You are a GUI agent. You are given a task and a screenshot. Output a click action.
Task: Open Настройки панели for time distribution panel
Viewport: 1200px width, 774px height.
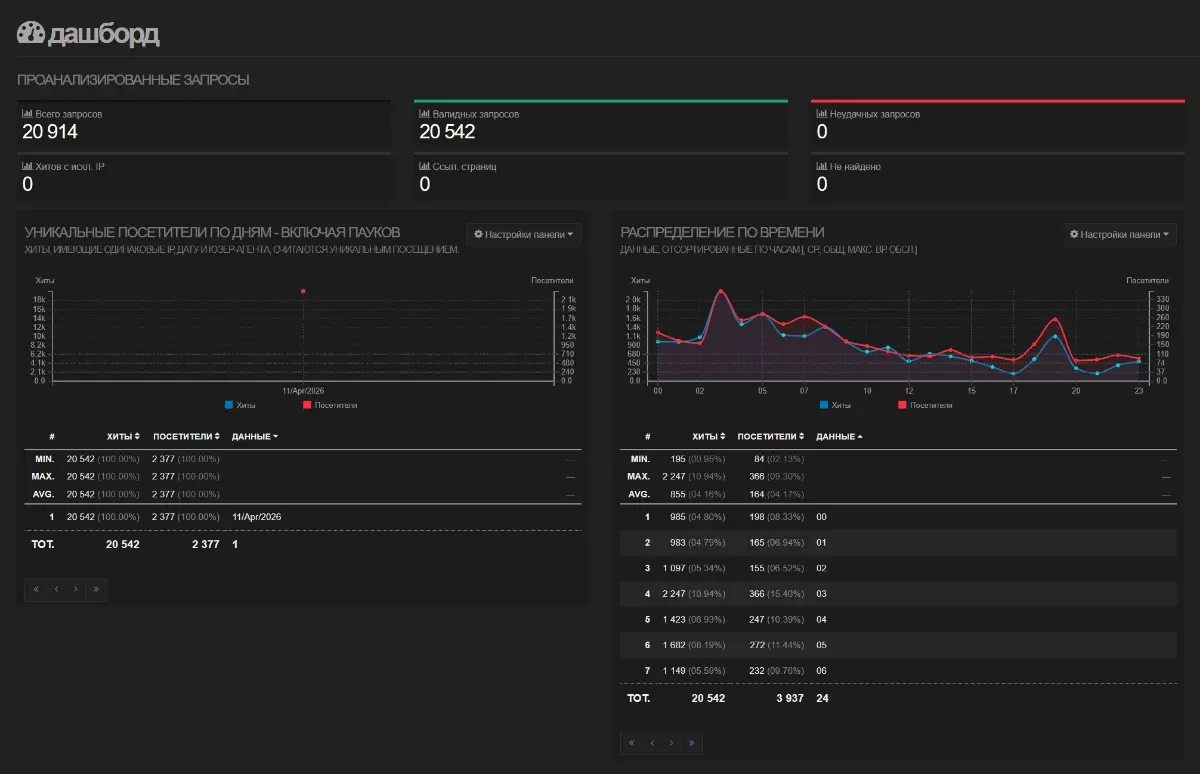[x=1120, y=235]
